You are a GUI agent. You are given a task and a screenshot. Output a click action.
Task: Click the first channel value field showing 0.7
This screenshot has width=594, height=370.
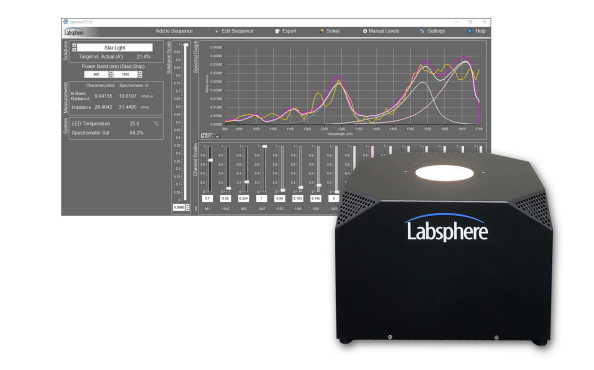tap(207, 198)
